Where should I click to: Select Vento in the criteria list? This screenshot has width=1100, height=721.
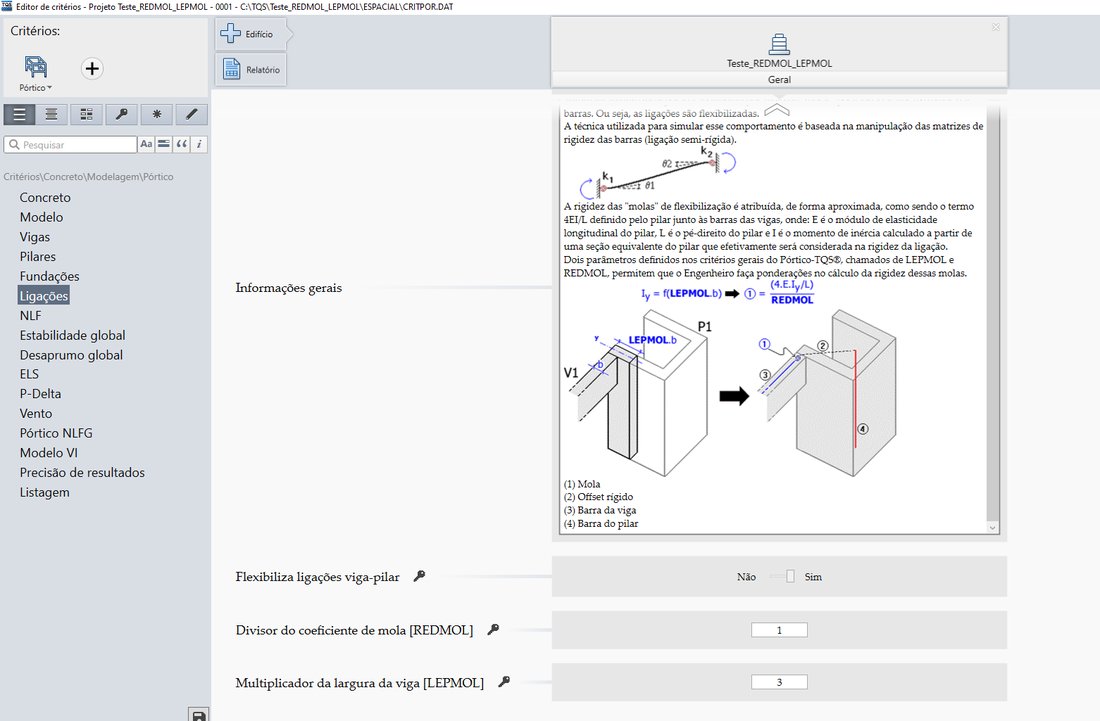pyautogui.click(x=36, y=414)
